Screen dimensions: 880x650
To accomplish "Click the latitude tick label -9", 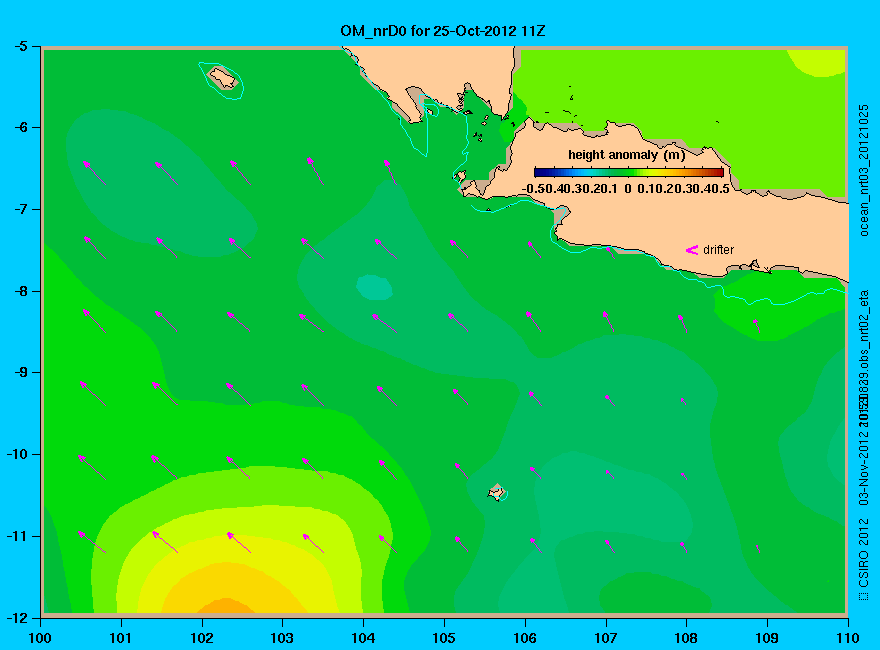I will click(x=20, y=373).
